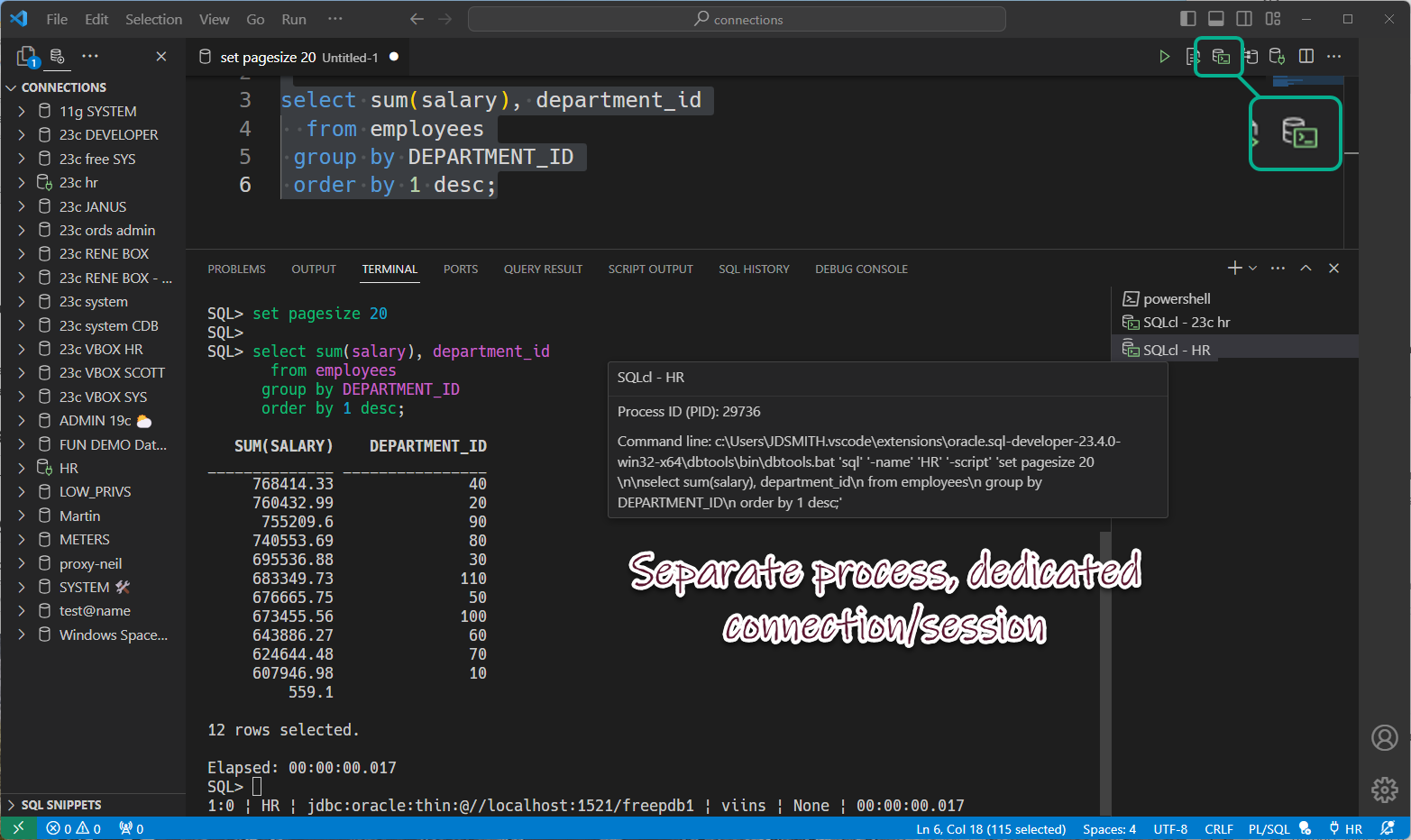Open the Selection menu
Screen dimensions: 1411x840
point(153,19)
